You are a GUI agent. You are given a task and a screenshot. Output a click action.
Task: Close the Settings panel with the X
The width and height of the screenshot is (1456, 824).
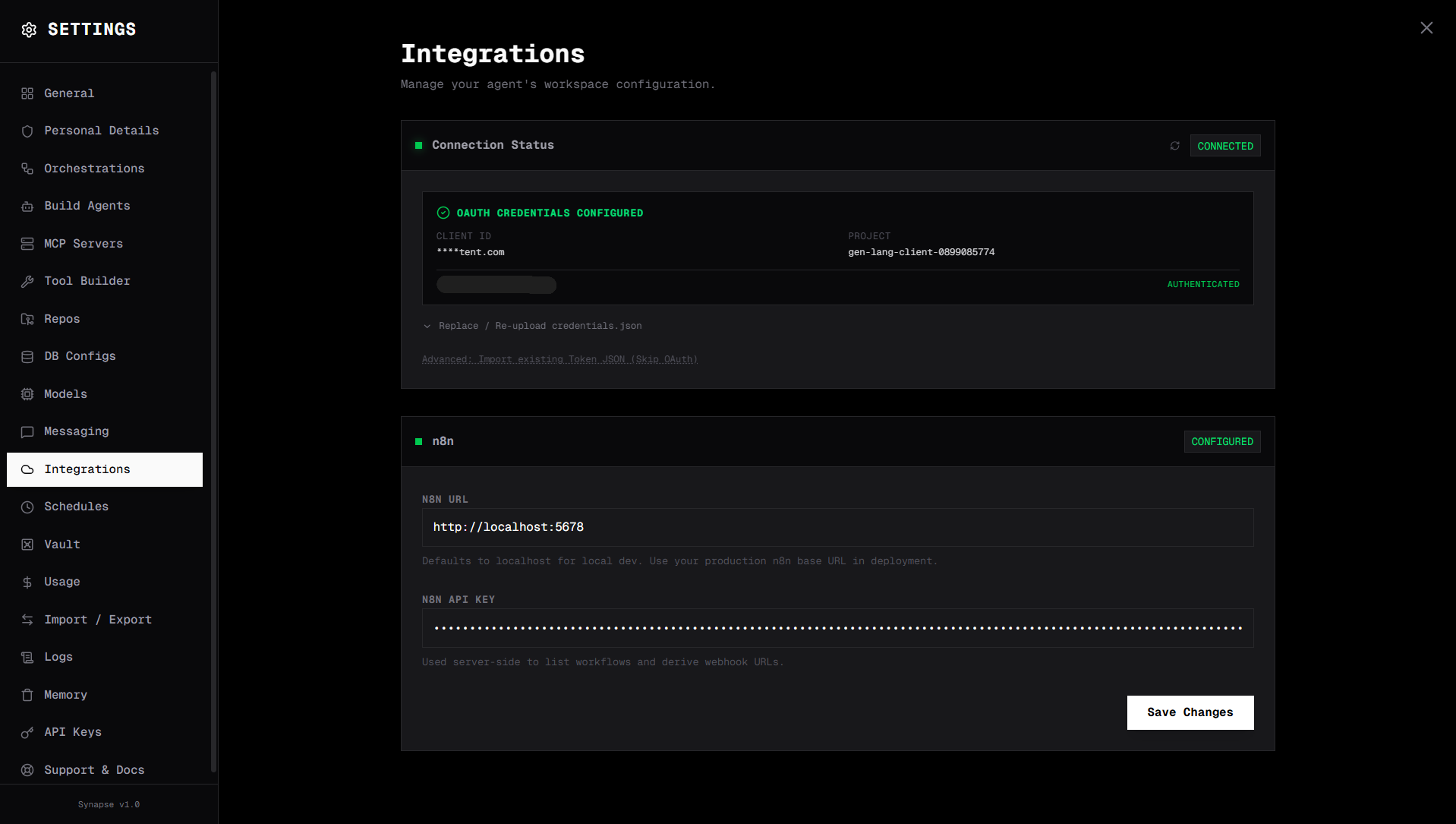point(1426,28)
